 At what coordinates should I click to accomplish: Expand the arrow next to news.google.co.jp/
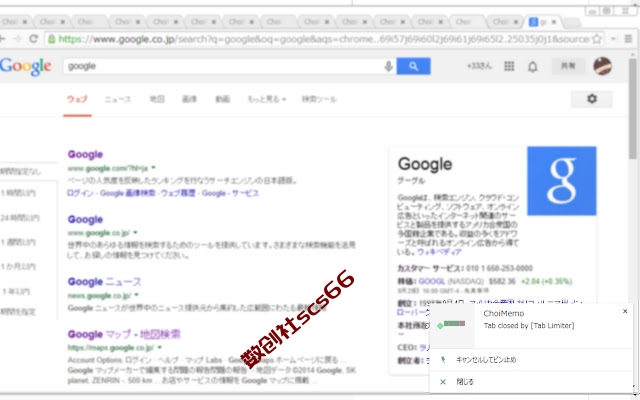tap(137, 295)
